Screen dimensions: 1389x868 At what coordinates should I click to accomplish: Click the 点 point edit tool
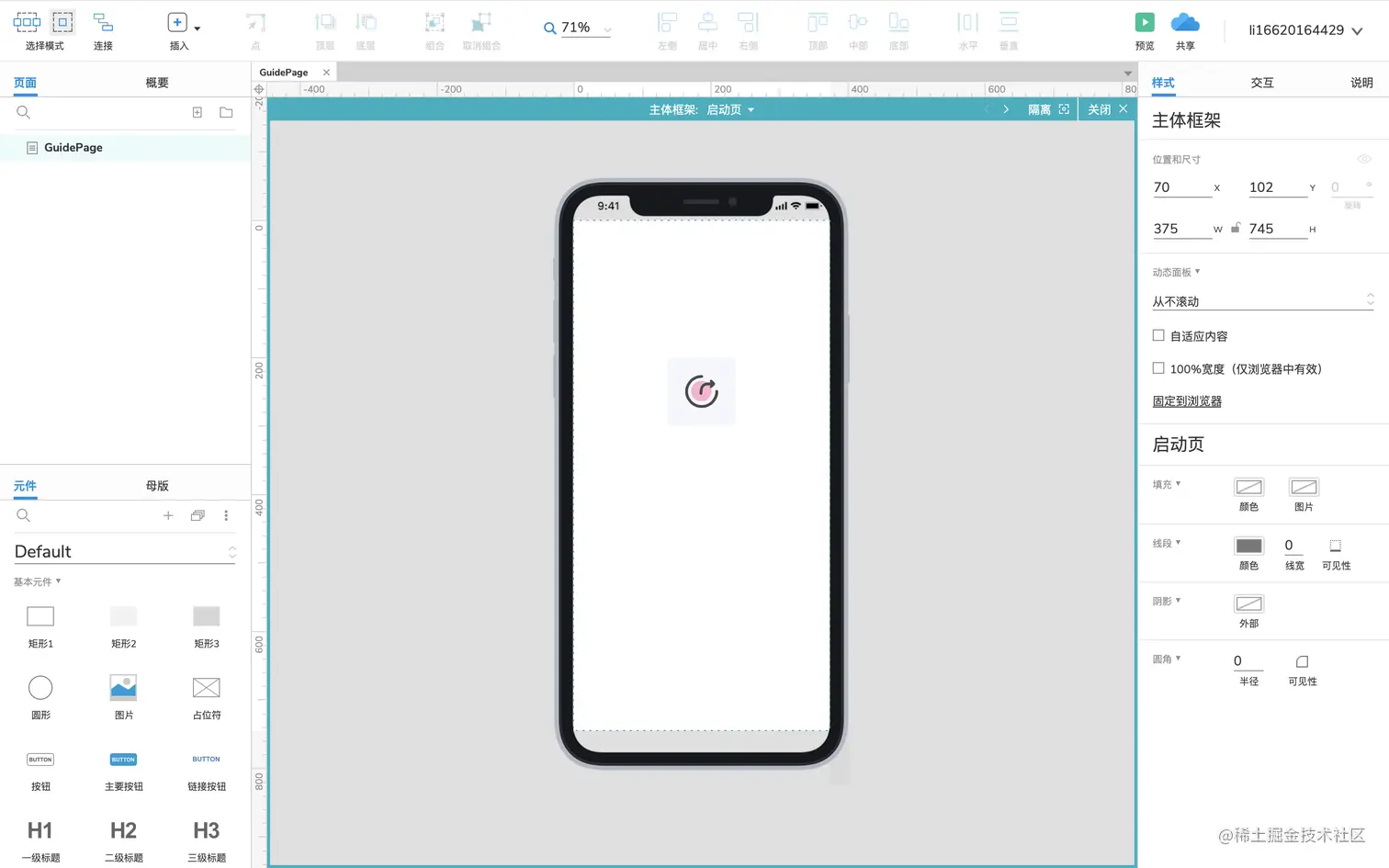point(255,22)
